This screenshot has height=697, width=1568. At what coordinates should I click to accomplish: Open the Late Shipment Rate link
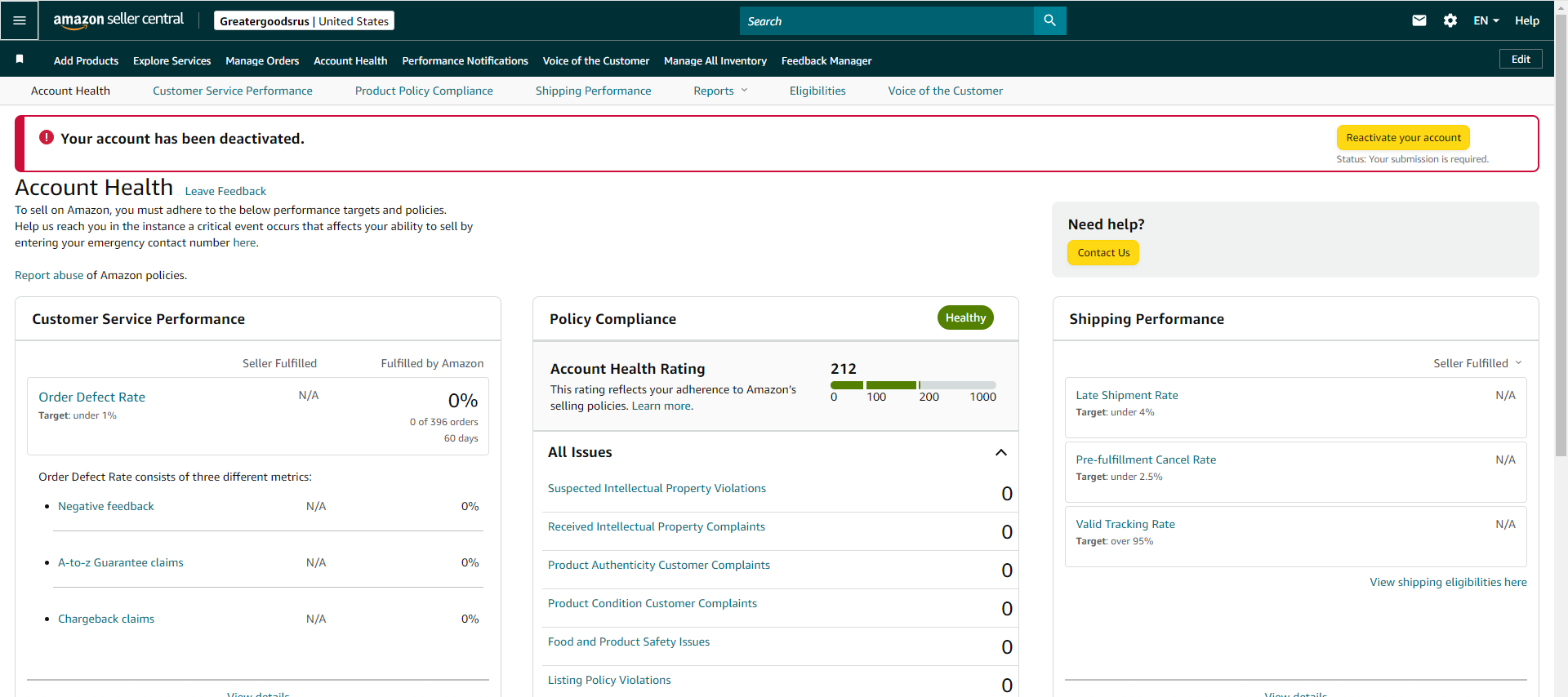(x=1127, y=395)
